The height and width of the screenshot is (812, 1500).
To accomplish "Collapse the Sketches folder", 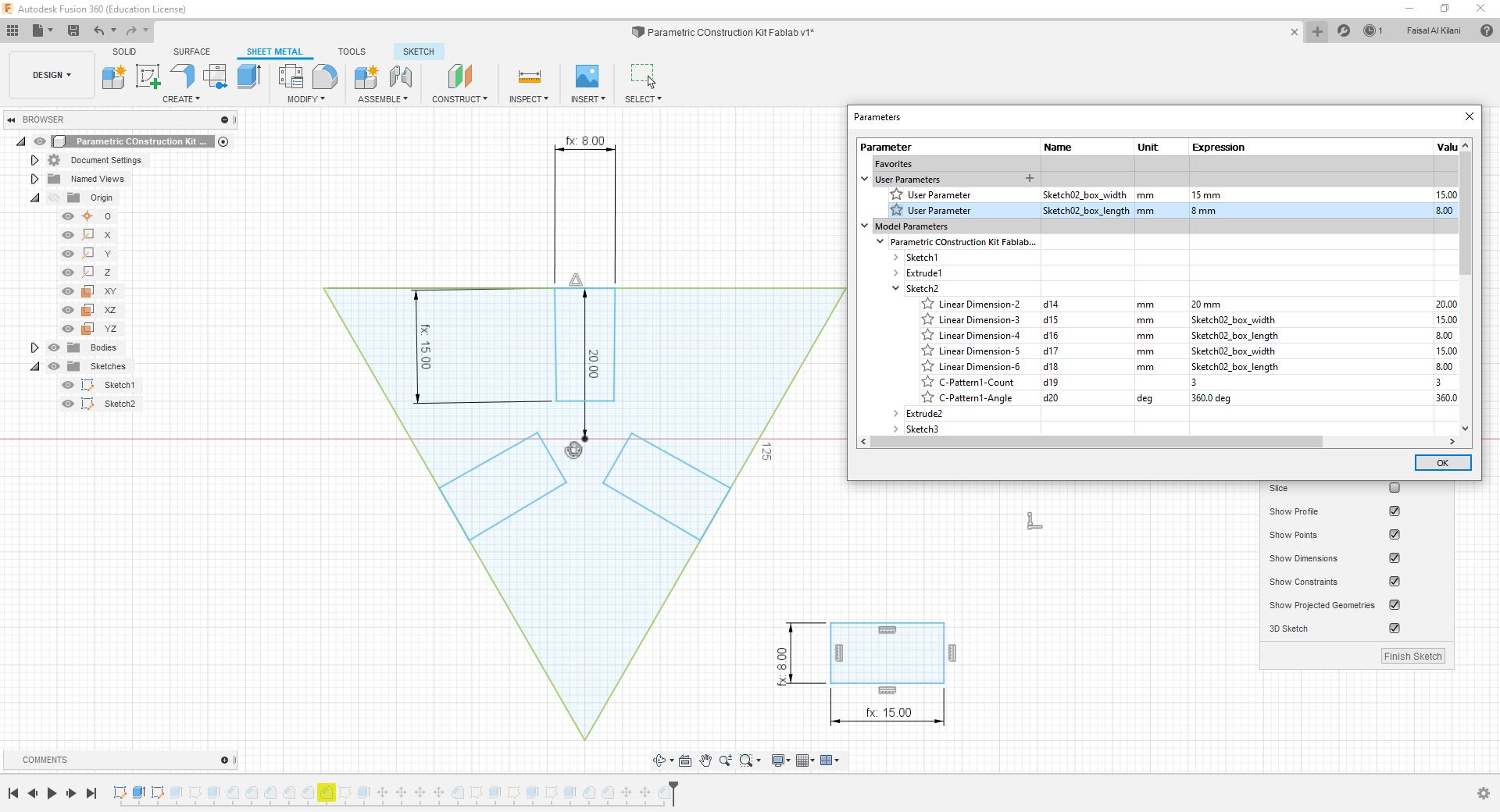I will tap(34, 366).
